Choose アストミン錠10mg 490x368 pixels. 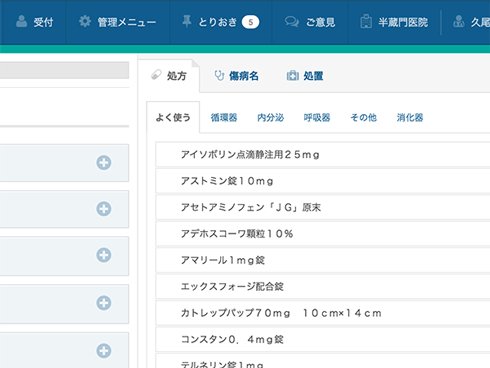pos(323,181)
